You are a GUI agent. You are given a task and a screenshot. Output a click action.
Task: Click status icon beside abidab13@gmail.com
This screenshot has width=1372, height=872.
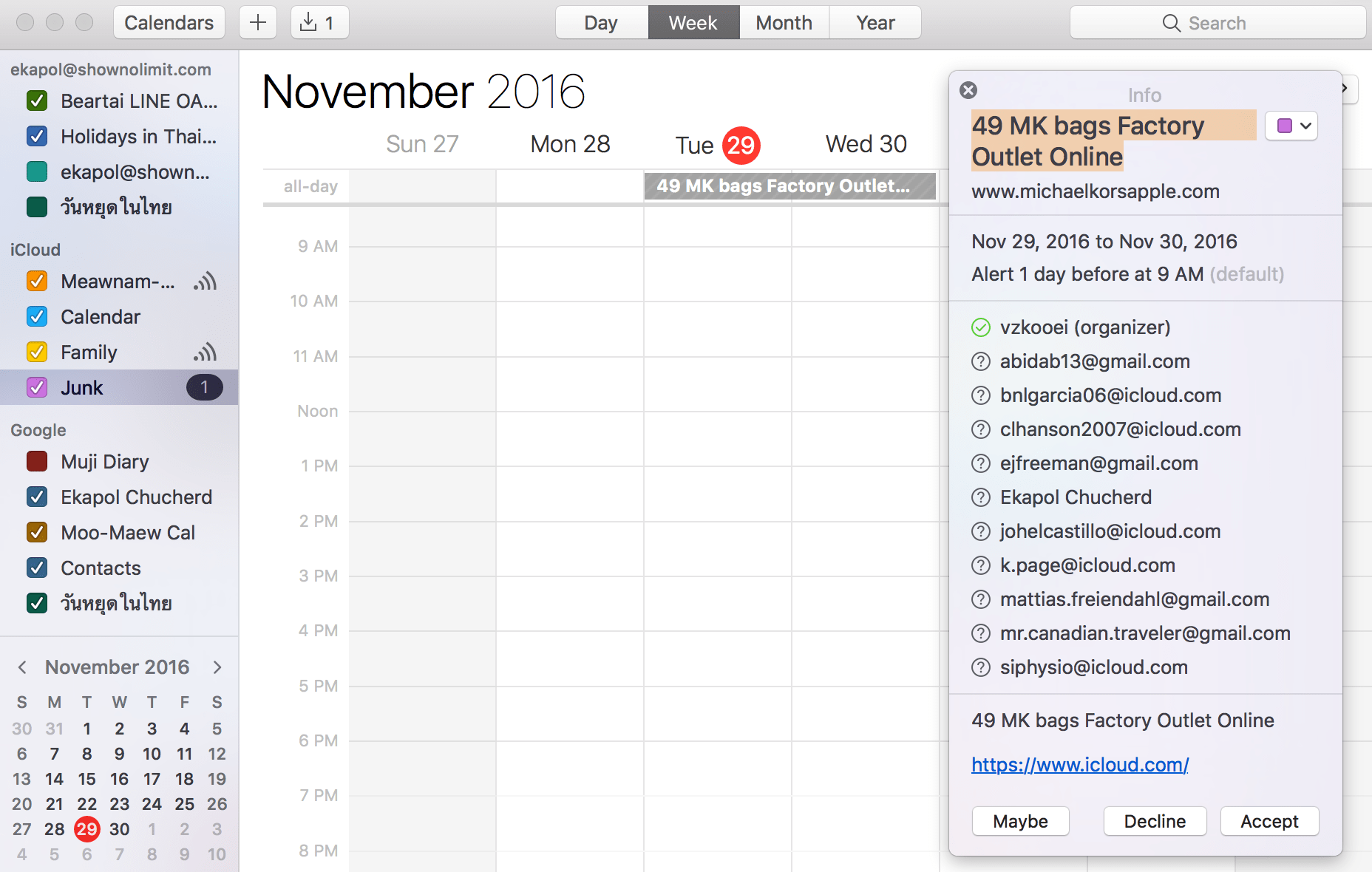[980, 361]
